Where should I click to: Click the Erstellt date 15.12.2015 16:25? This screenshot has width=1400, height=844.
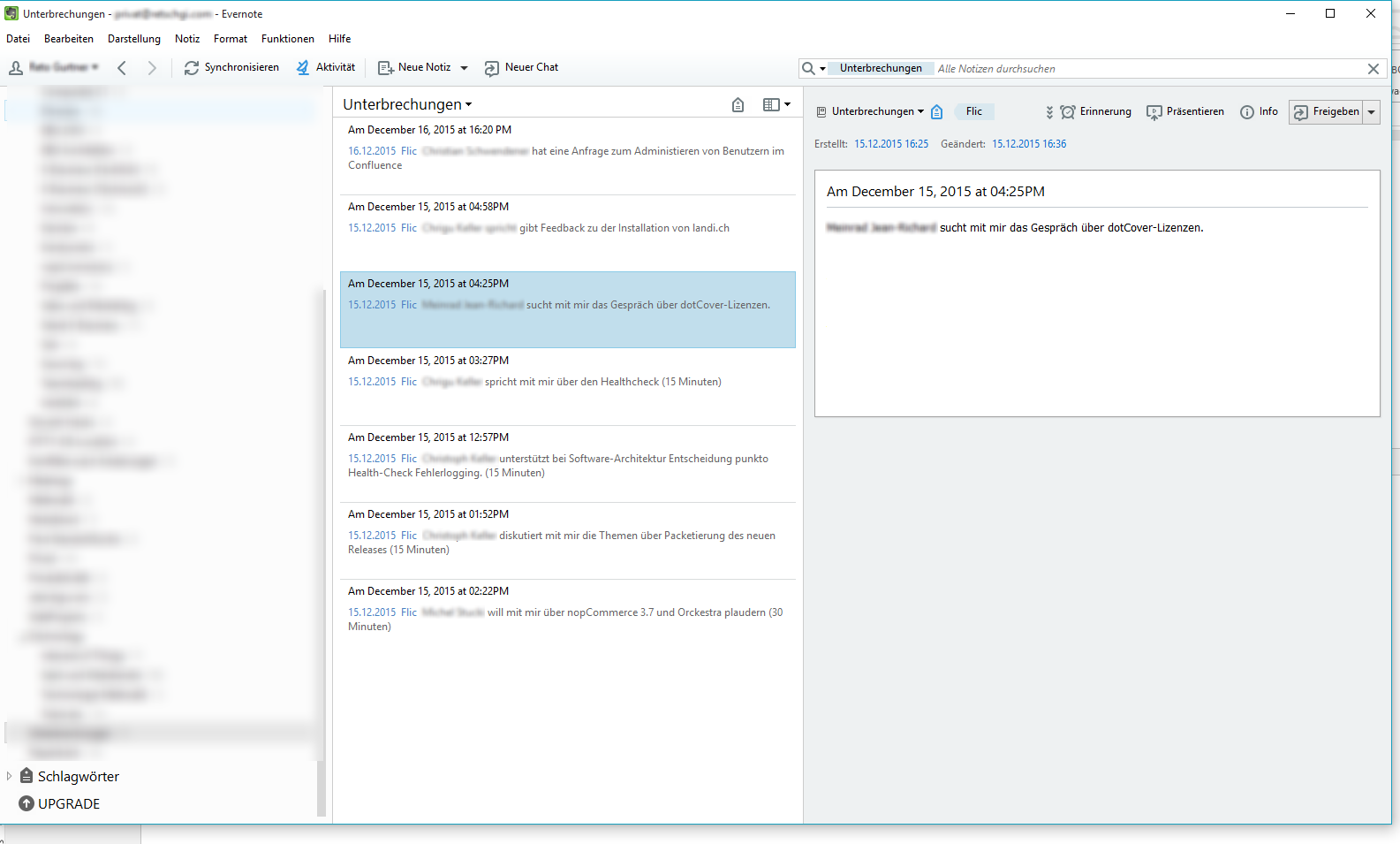point(891,144)
